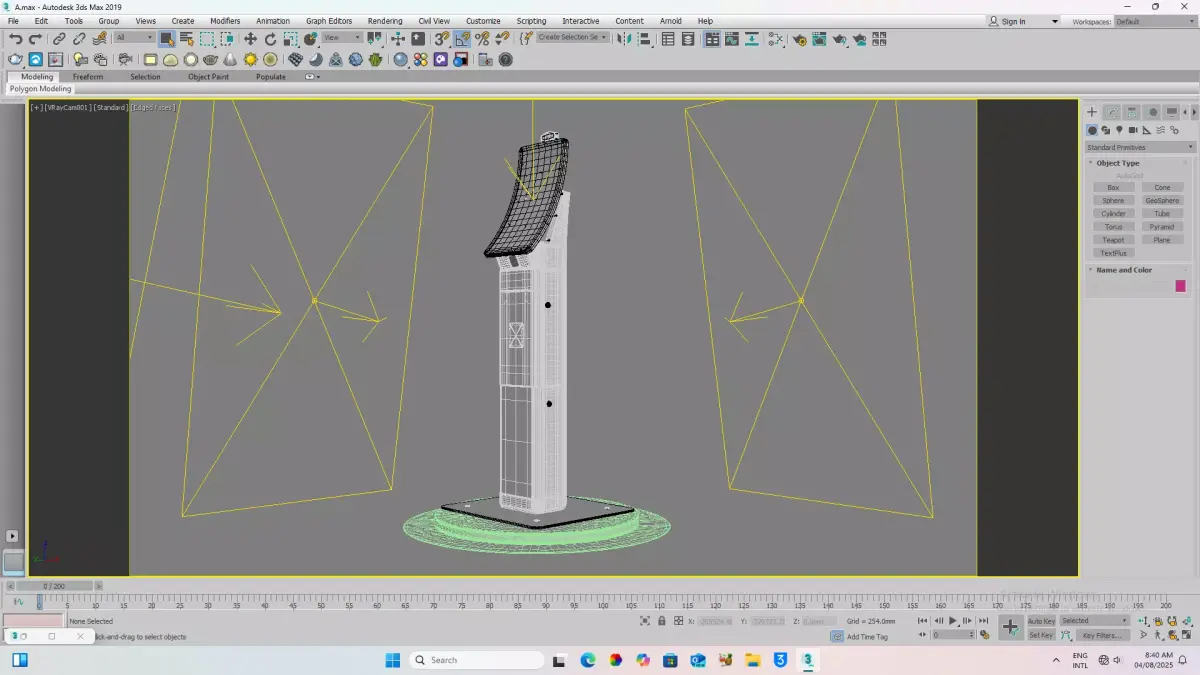Create a Teapot primitive button
Screen dimensions: 1200x675
coord(1113,240)
